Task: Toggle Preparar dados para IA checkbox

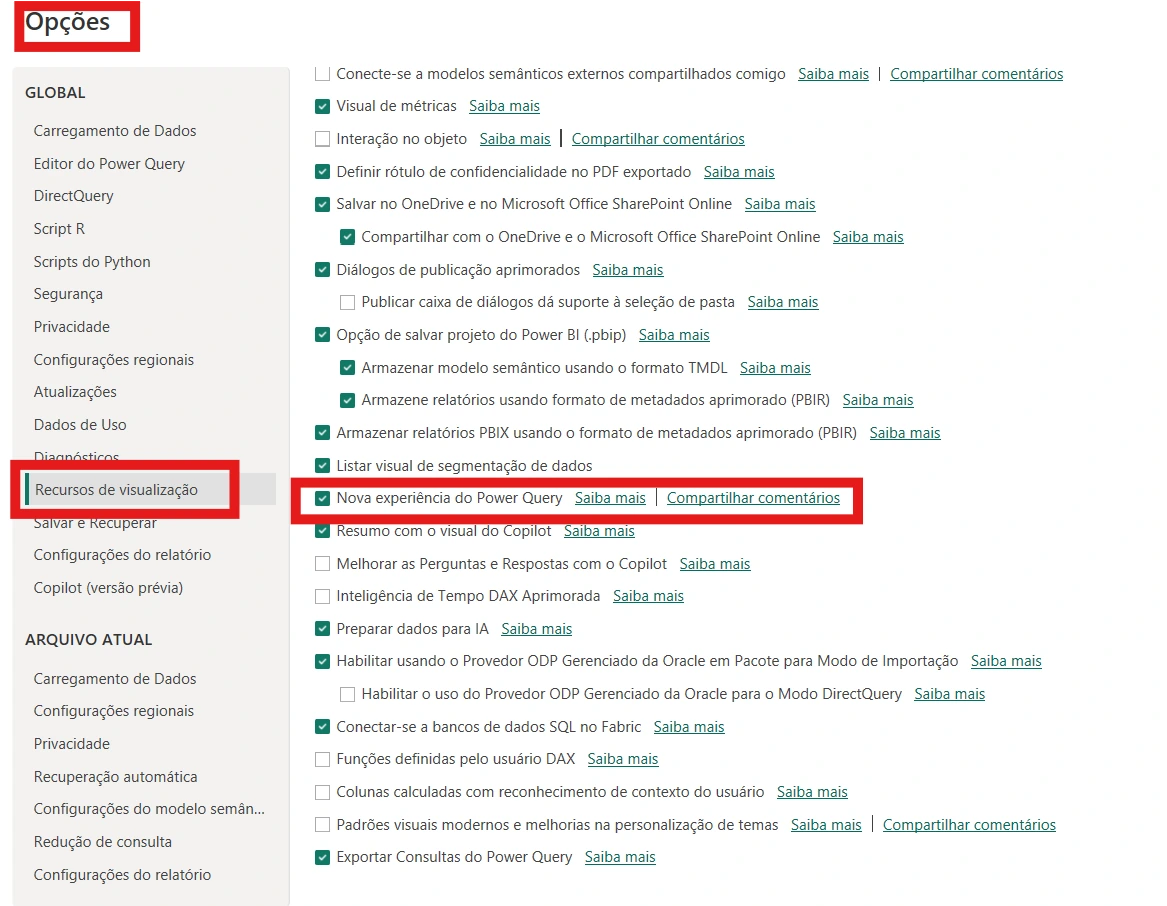Action: point(322,629)
